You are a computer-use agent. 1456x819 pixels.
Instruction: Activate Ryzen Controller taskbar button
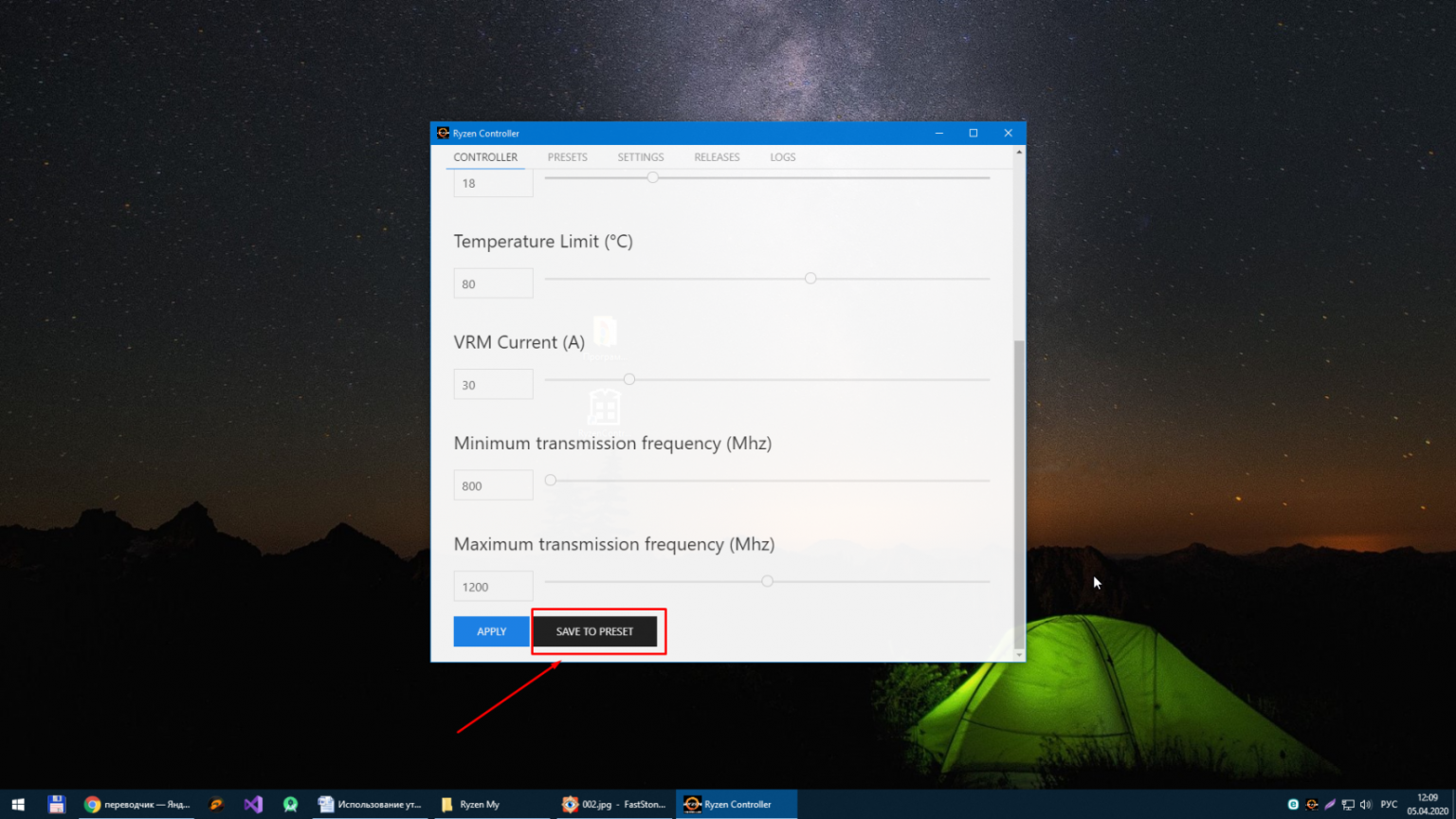pos(737,804)
